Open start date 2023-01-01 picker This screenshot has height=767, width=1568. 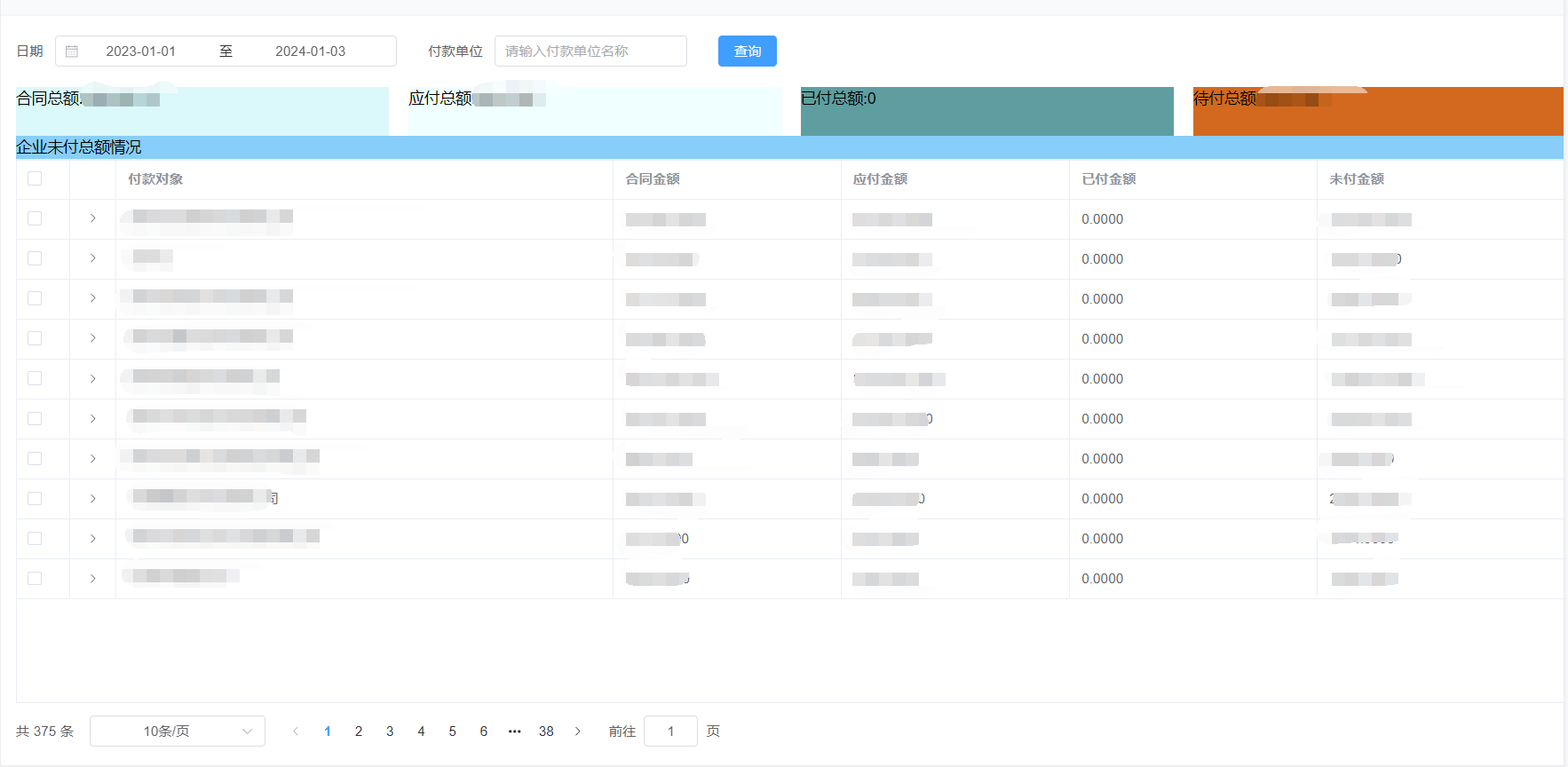(x=140, y=51)
